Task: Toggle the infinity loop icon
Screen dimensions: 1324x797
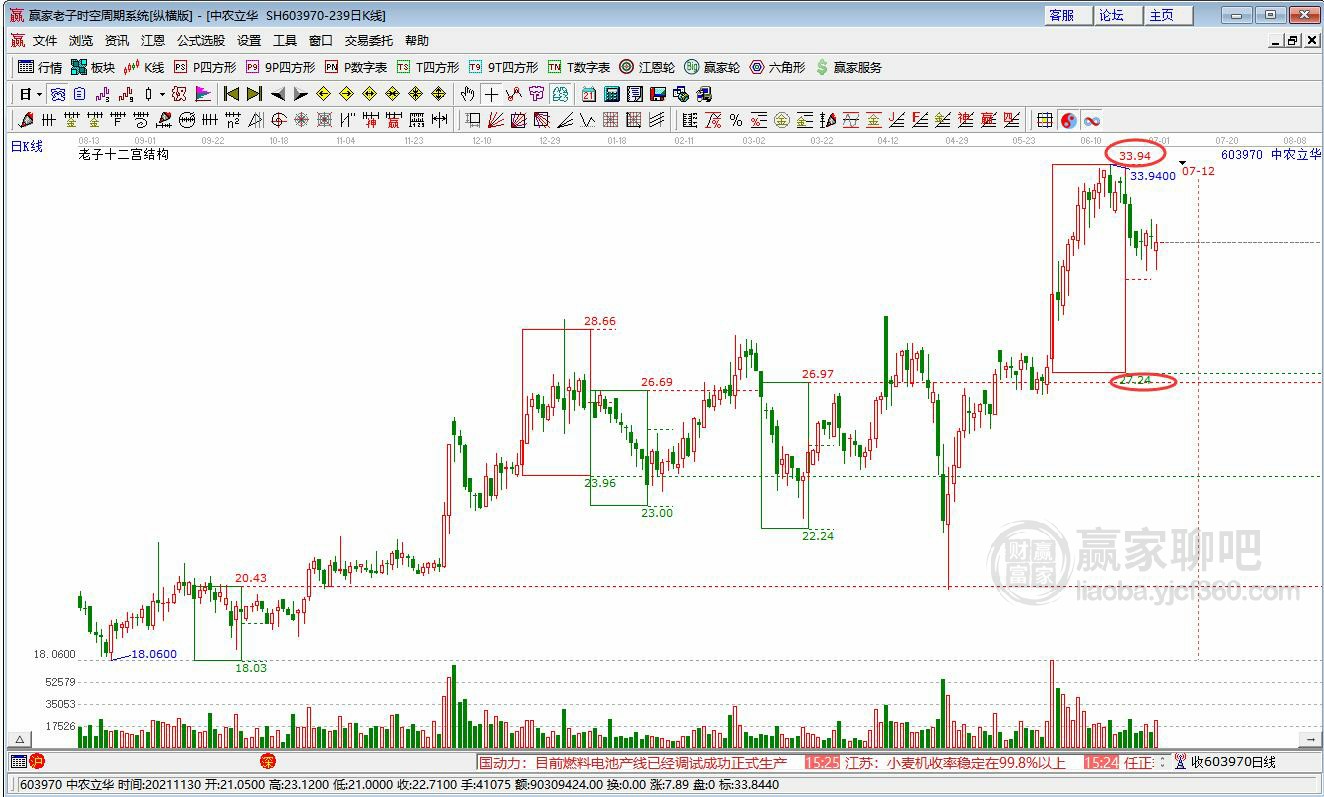Action: pos(1091,120)
